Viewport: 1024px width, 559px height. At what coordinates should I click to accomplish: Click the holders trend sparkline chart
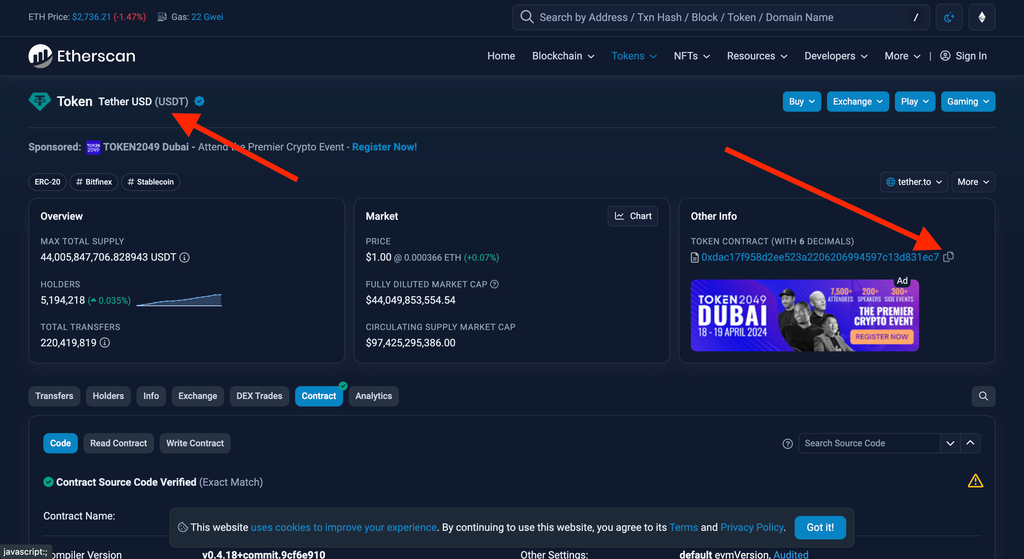click(x=179, y=300)
